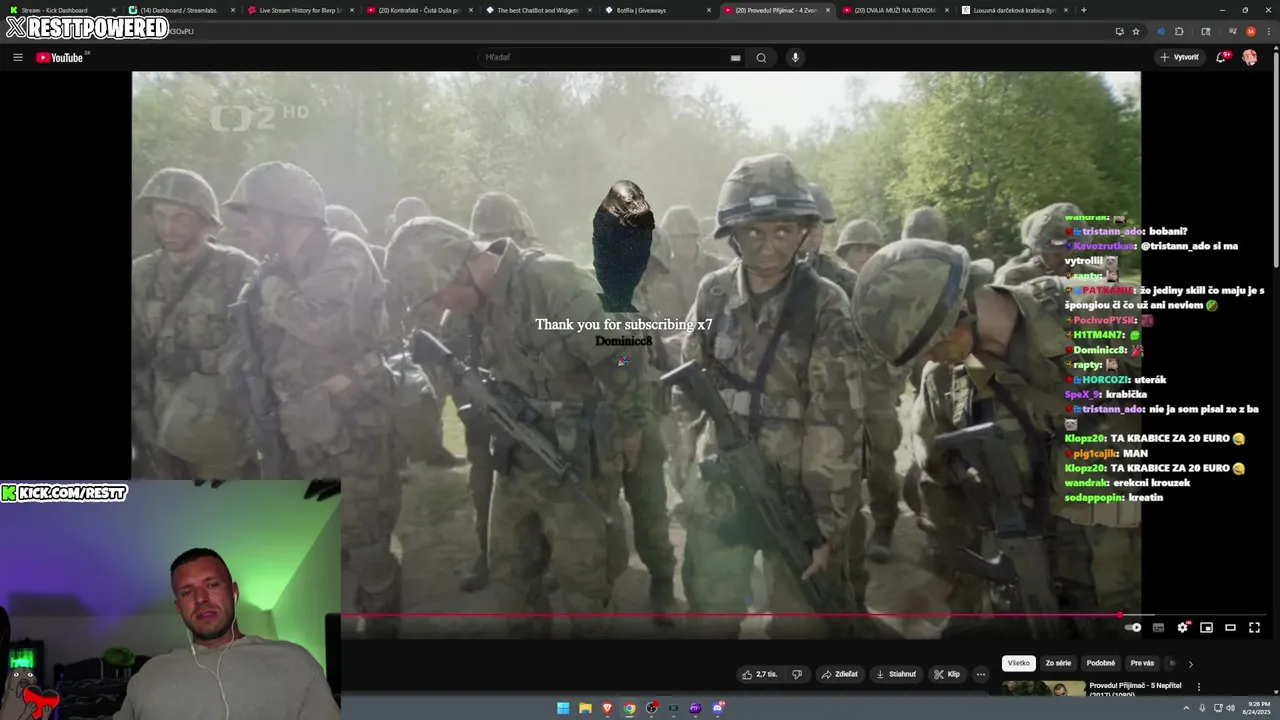Screen dimensions: 1280x720
Task: Enable miniplayer mode
Action: [1207, 627]
